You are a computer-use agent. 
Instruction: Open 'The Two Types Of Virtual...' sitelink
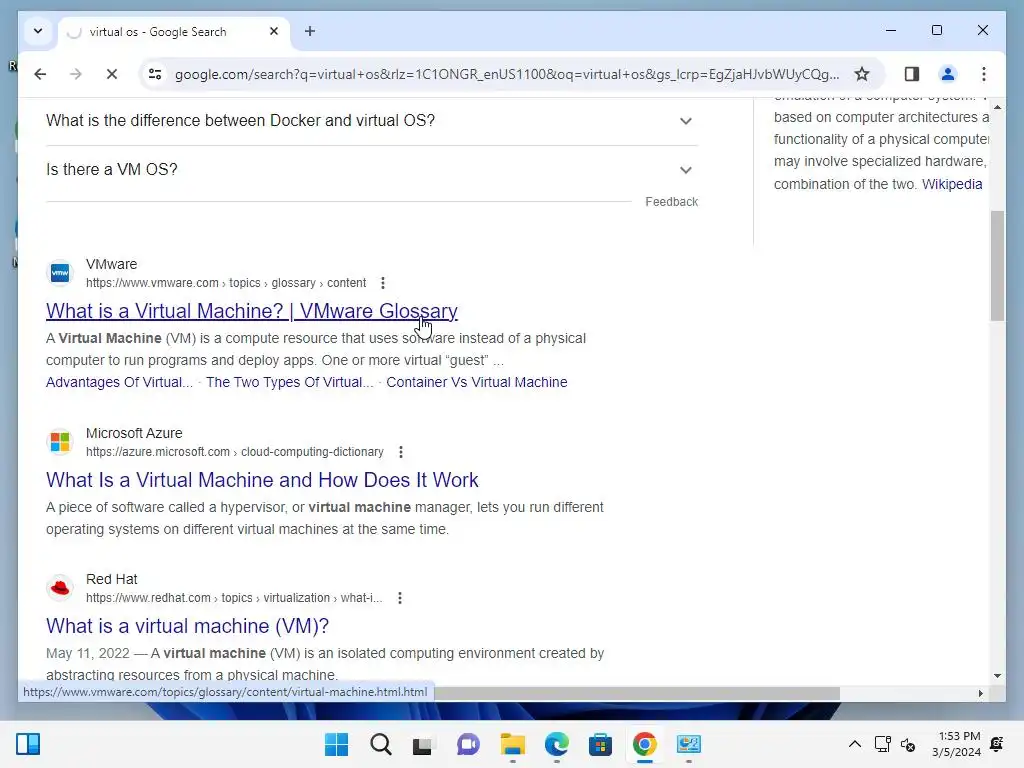coord(289,382)
